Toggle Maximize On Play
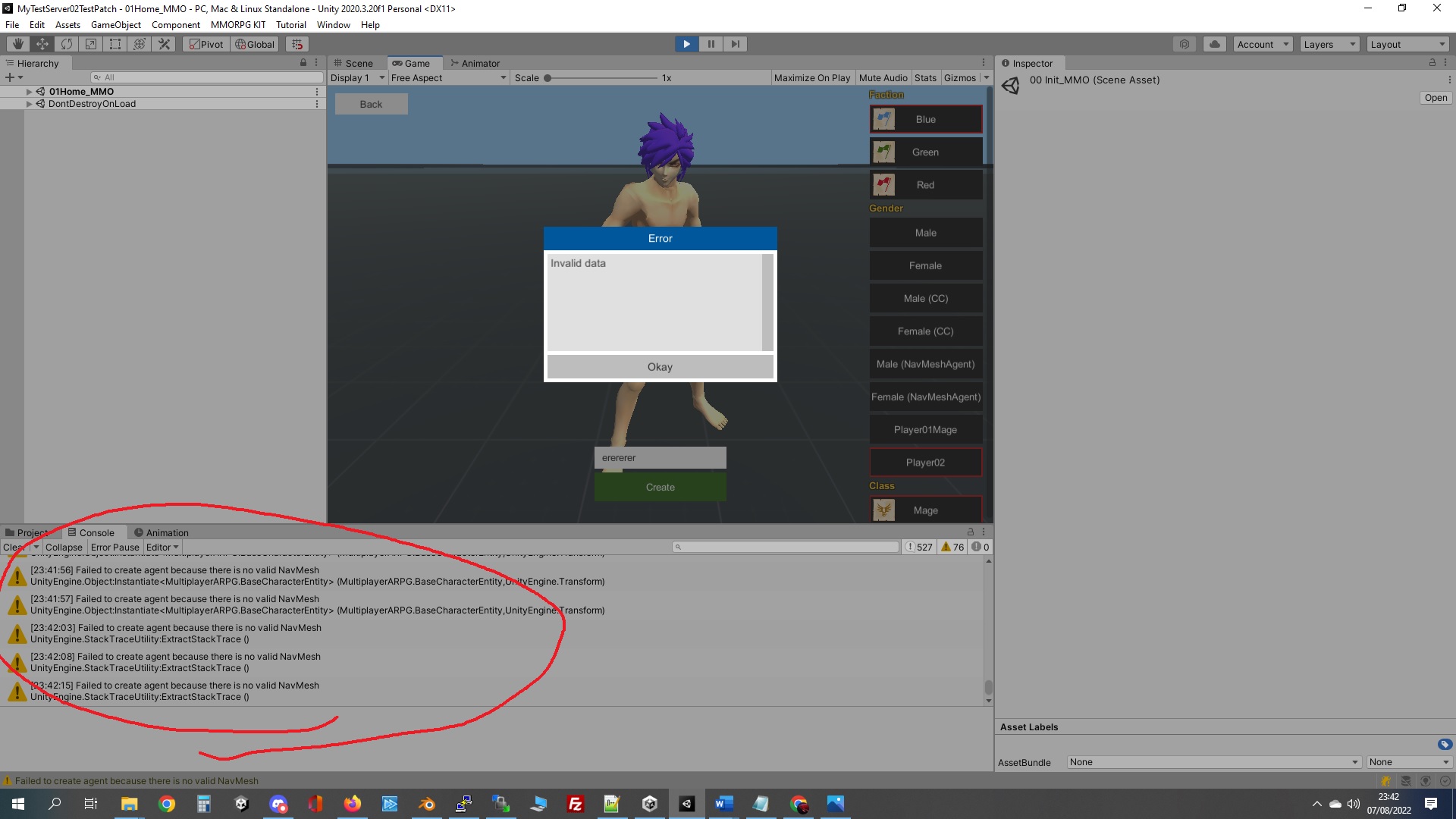 click(x=811, y=78)
